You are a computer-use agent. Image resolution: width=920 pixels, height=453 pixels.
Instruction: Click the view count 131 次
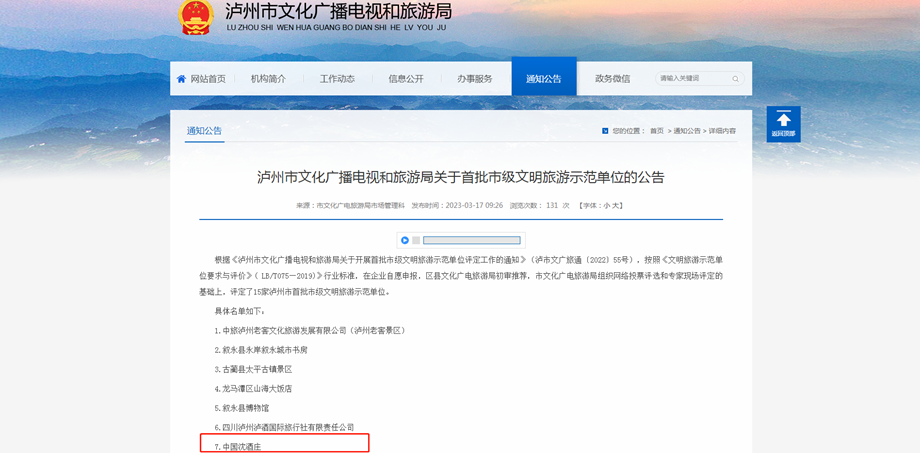557,205
